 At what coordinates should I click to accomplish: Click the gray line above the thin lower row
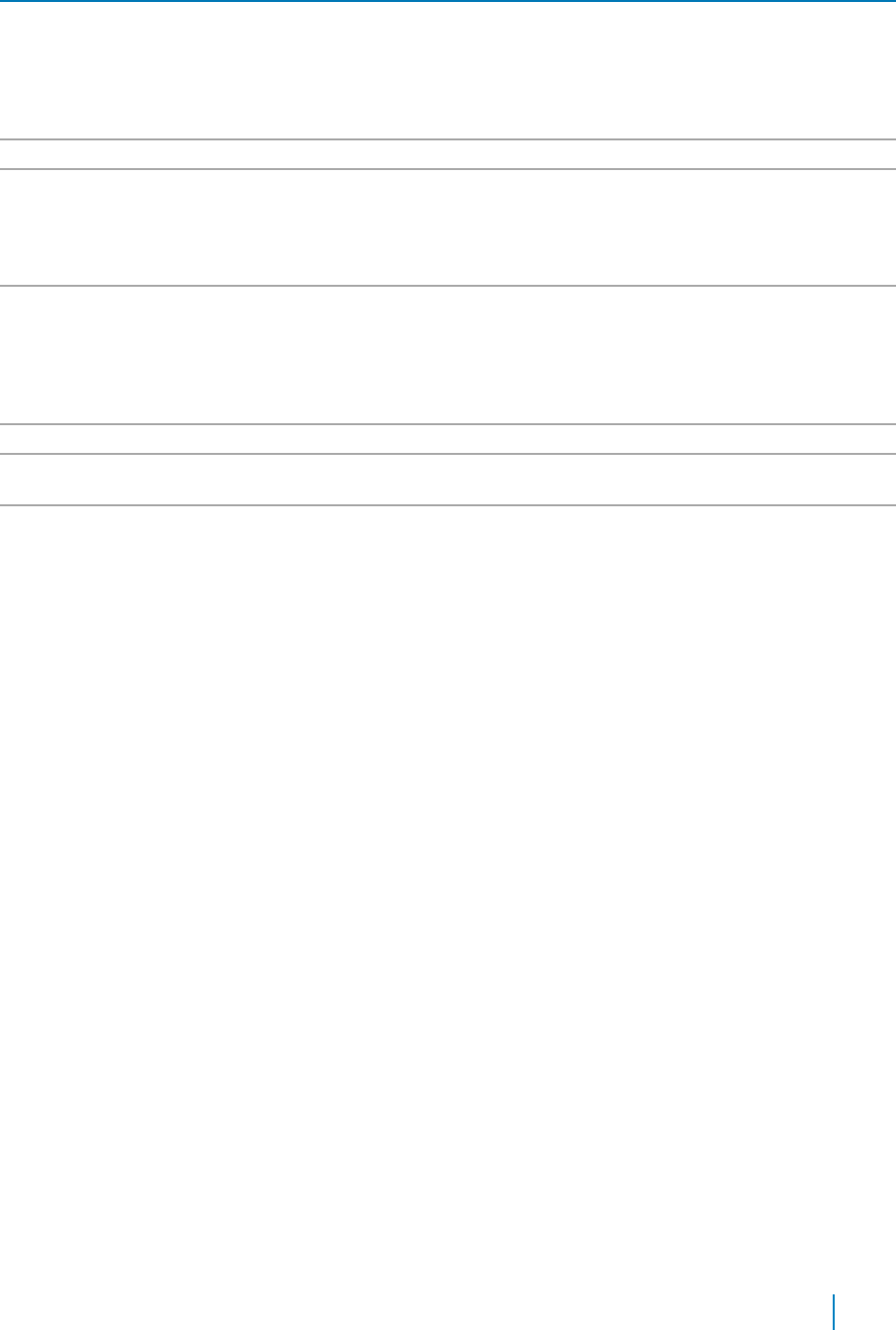[448, 424]
